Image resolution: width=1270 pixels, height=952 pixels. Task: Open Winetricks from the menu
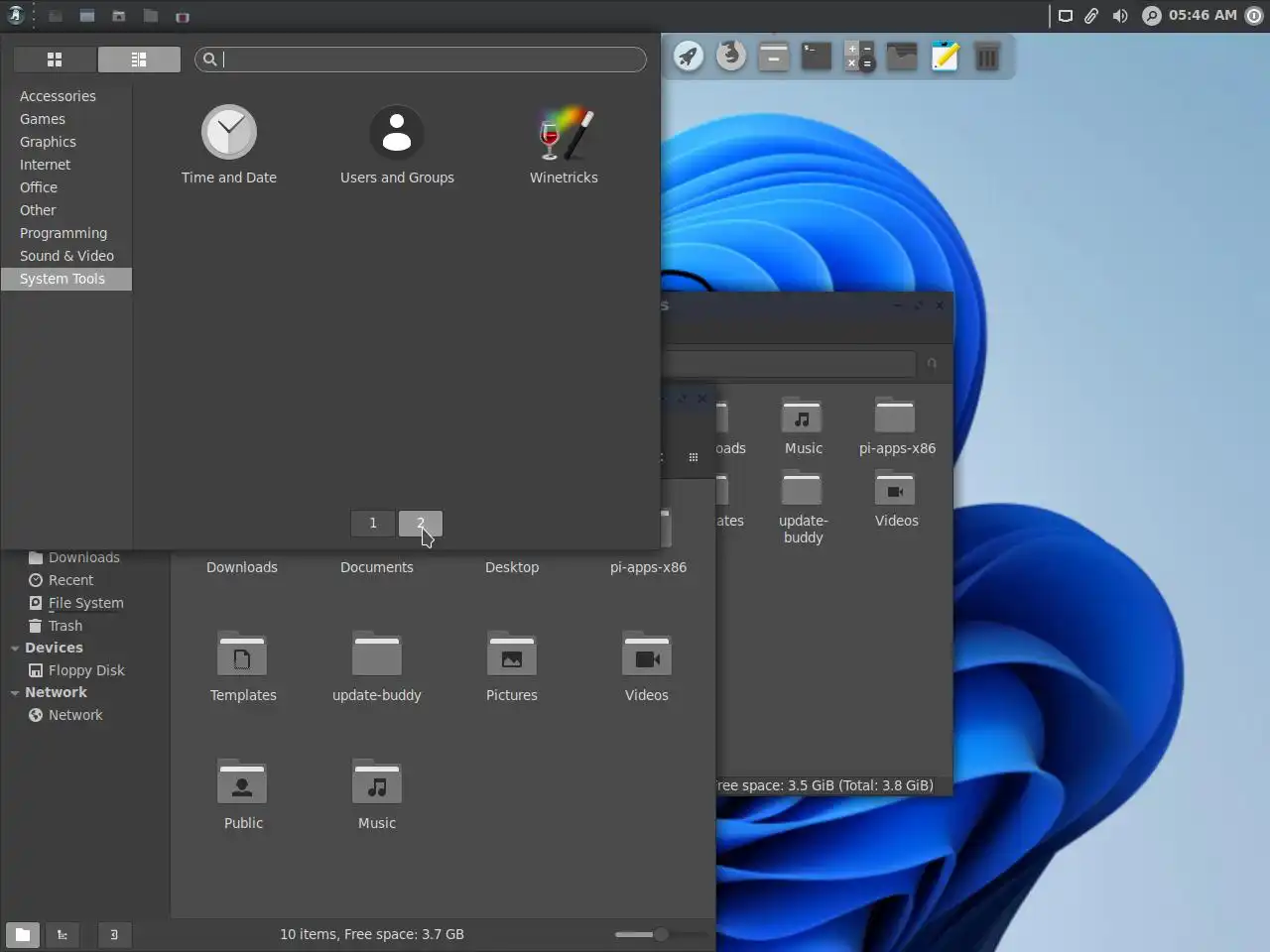(564, 145)
